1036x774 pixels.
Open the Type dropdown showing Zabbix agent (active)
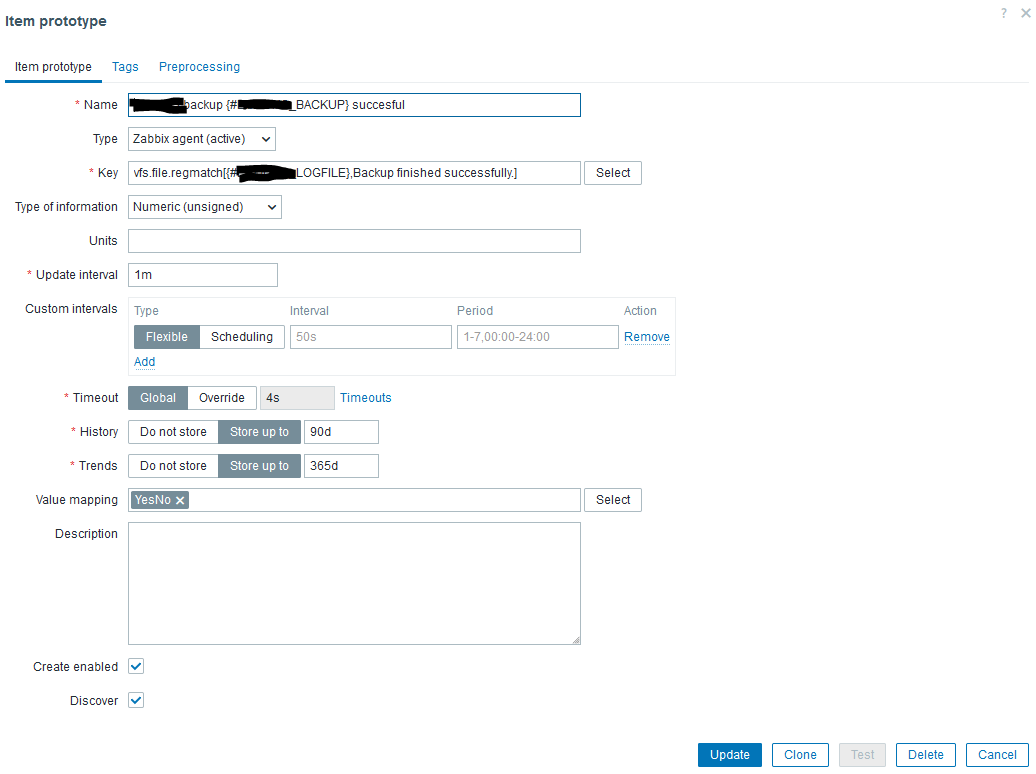tap(202, 139)
